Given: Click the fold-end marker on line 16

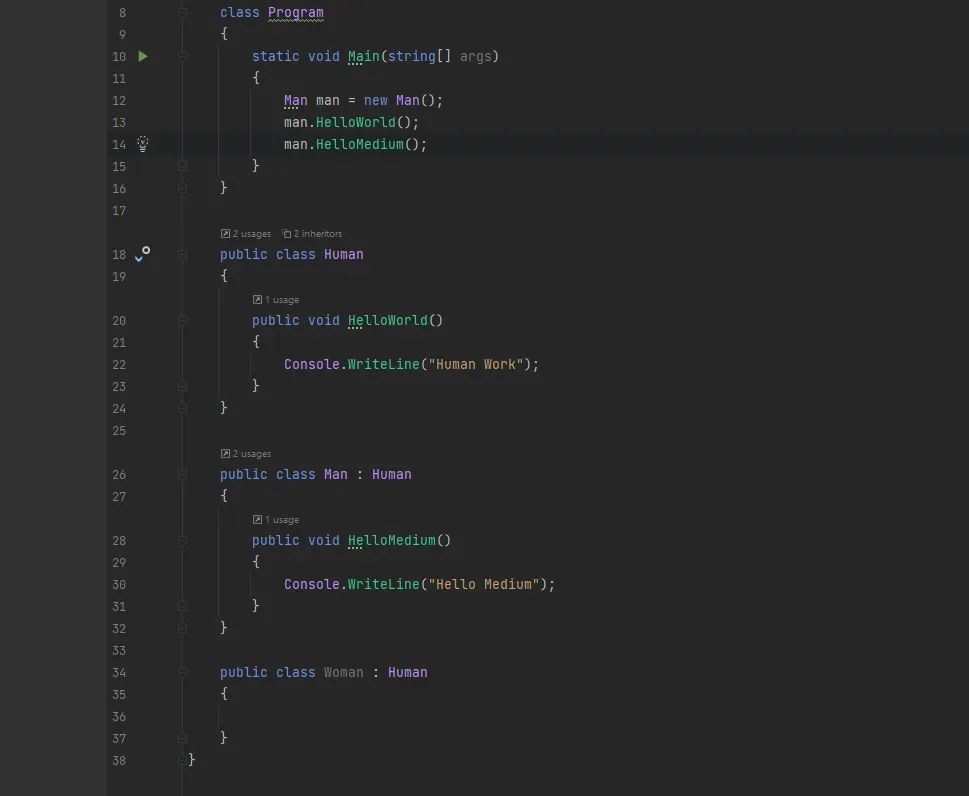Looking at the screenshot, I should pos(182,188).
